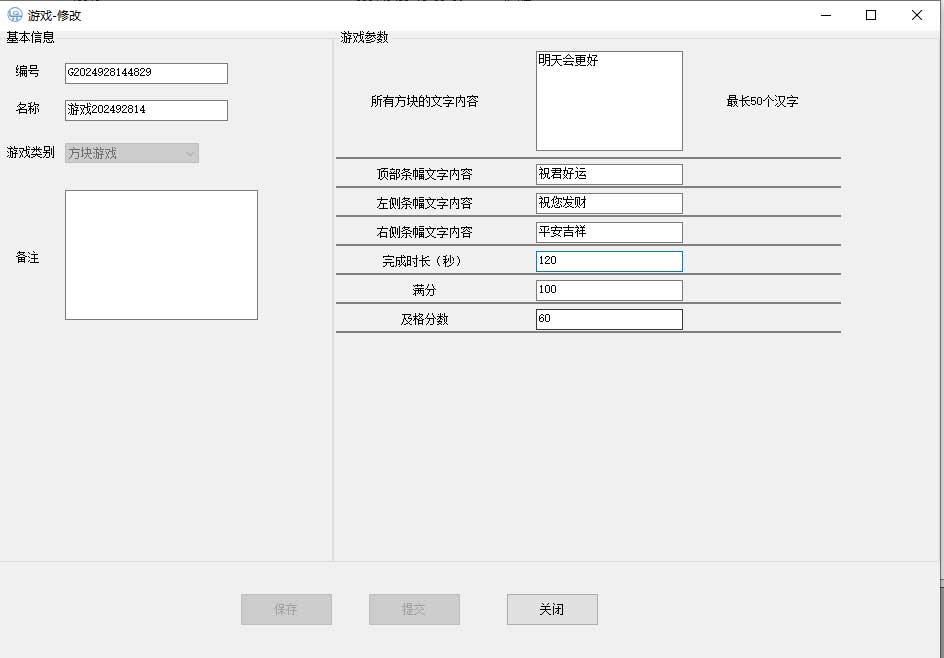
Task: Click the 关闭 button
Action: click(x=552, y=609)
